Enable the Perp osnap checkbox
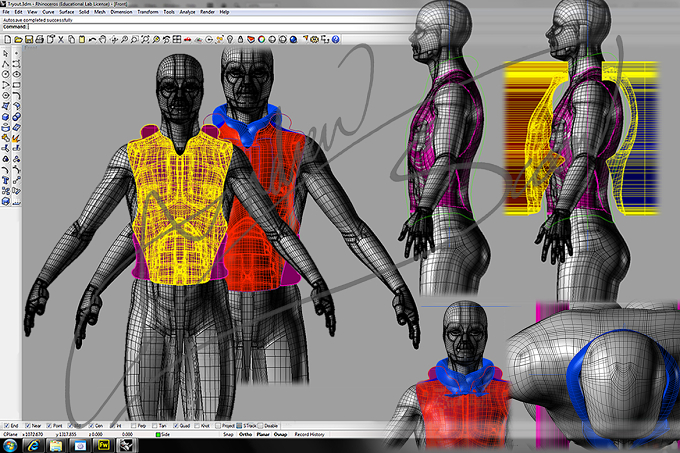 (x=133, y=426)
